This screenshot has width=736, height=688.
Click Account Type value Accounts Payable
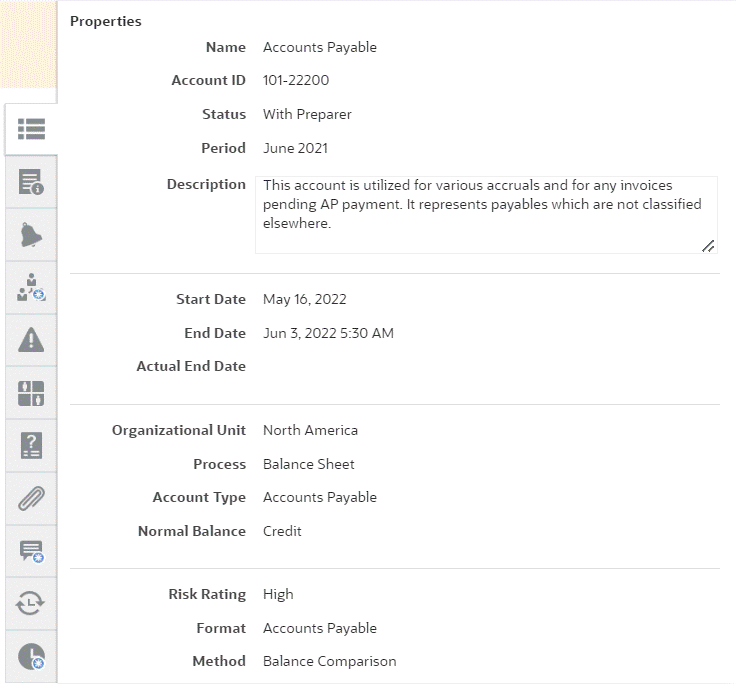tap(320, 497)
